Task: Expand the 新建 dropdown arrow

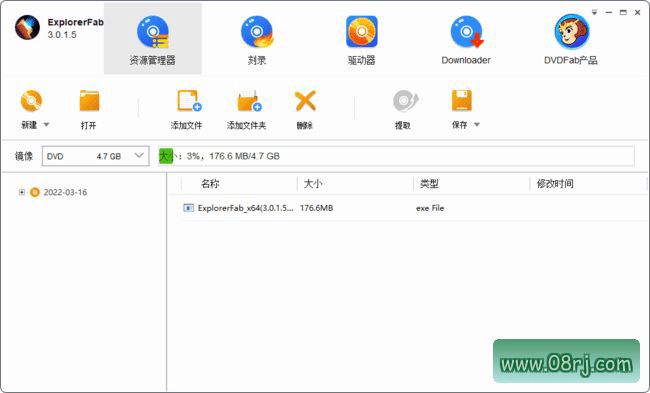Action: (x=46, y=124)
